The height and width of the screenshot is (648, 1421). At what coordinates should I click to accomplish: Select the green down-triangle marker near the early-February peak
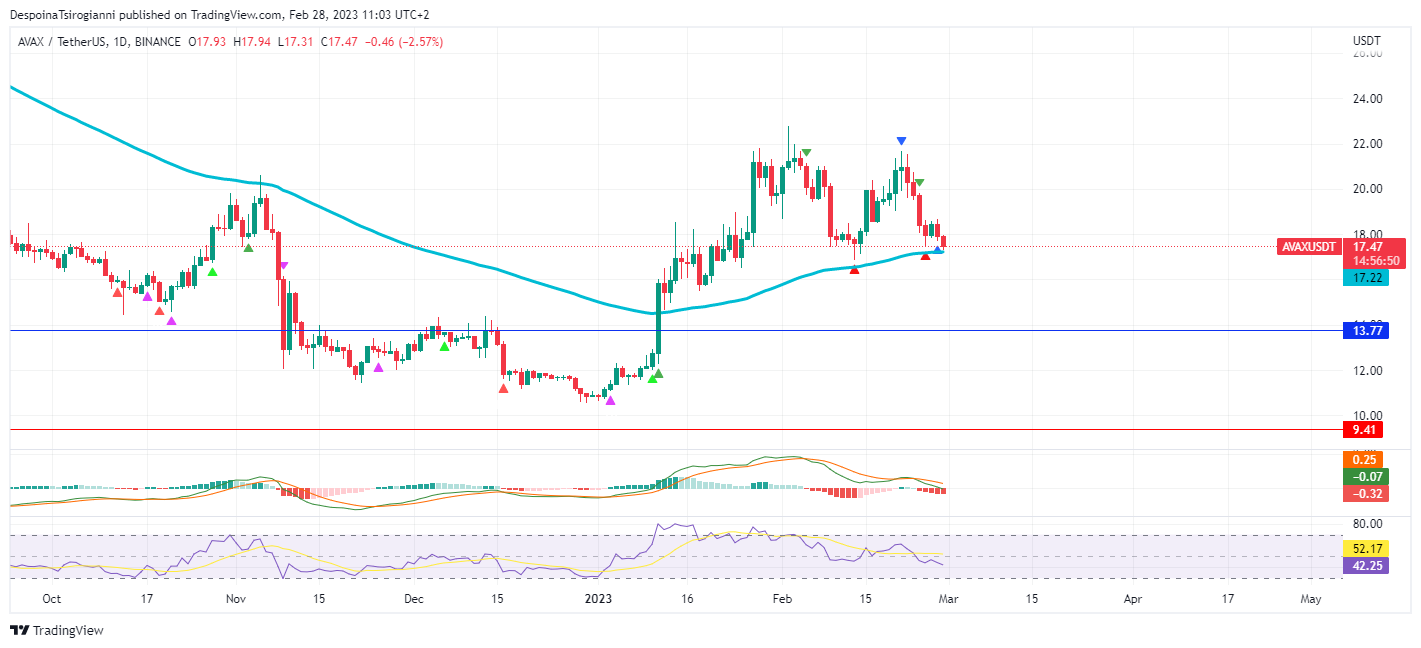[x=805, y=153]
